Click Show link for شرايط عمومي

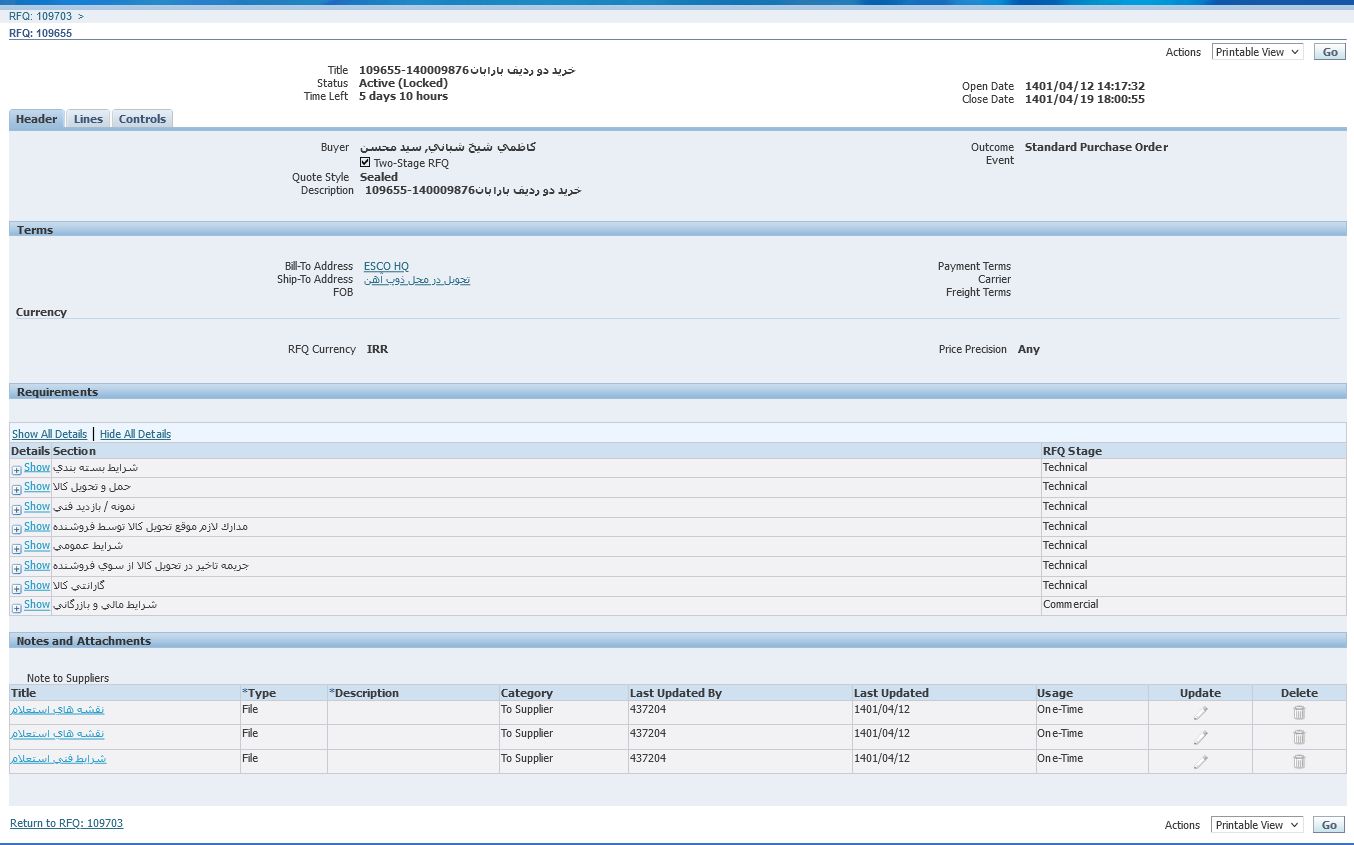[37, 545]
